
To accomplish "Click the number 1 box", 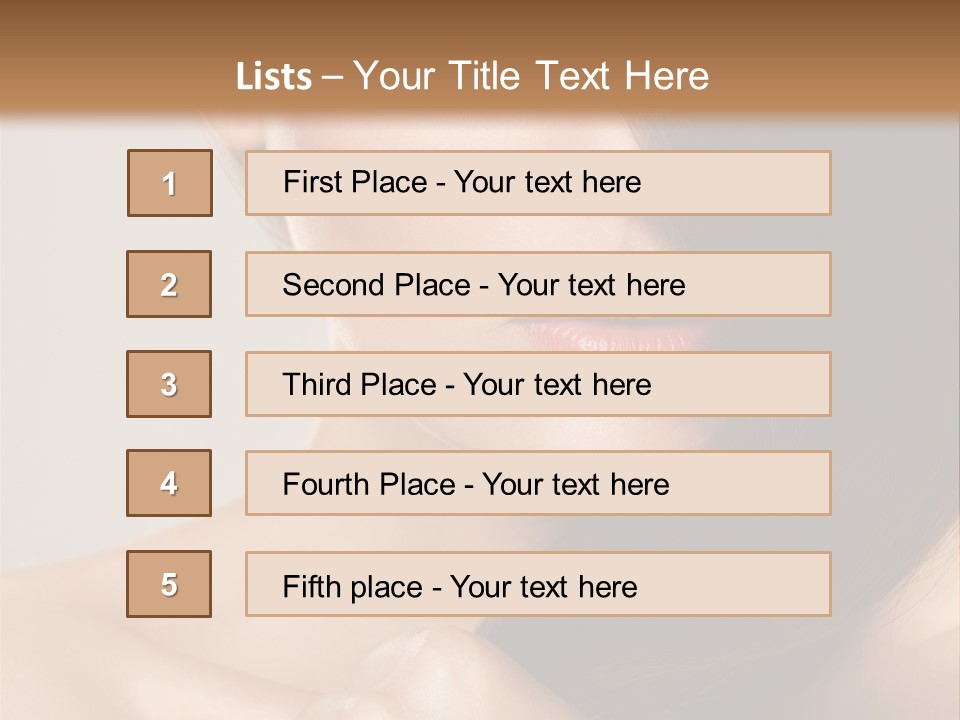I will (170, 183).
